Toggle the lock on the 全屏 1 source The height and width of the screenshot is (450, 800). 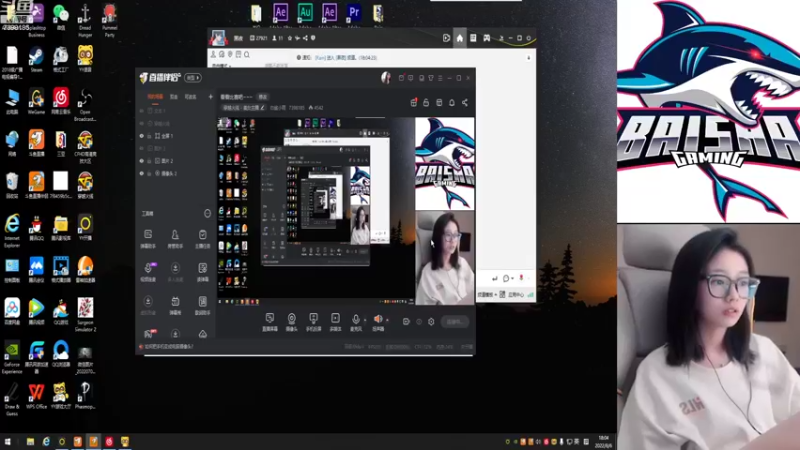coord(149,136)
